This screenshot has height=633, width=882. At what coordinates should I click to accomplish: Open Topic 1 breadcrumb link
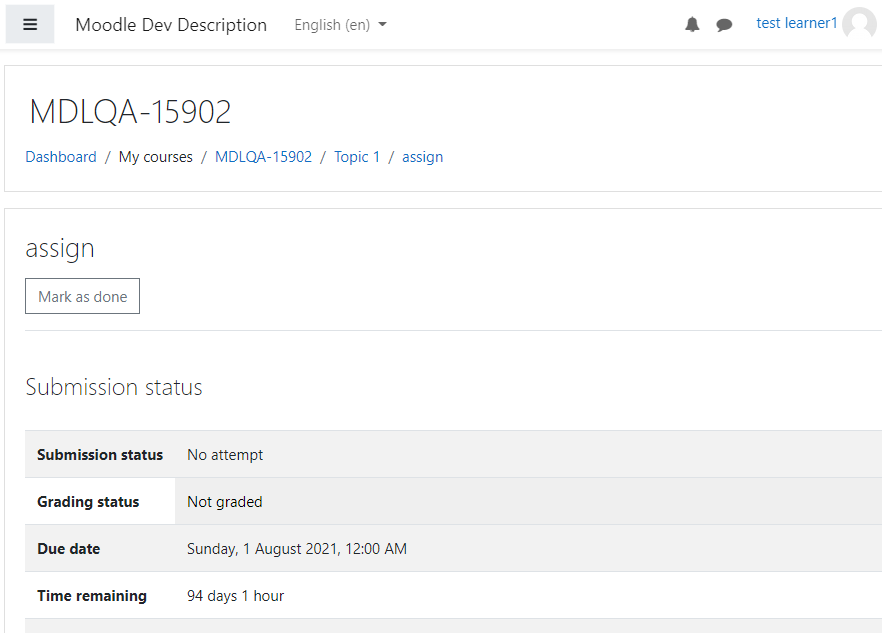(x=357, y=156)
